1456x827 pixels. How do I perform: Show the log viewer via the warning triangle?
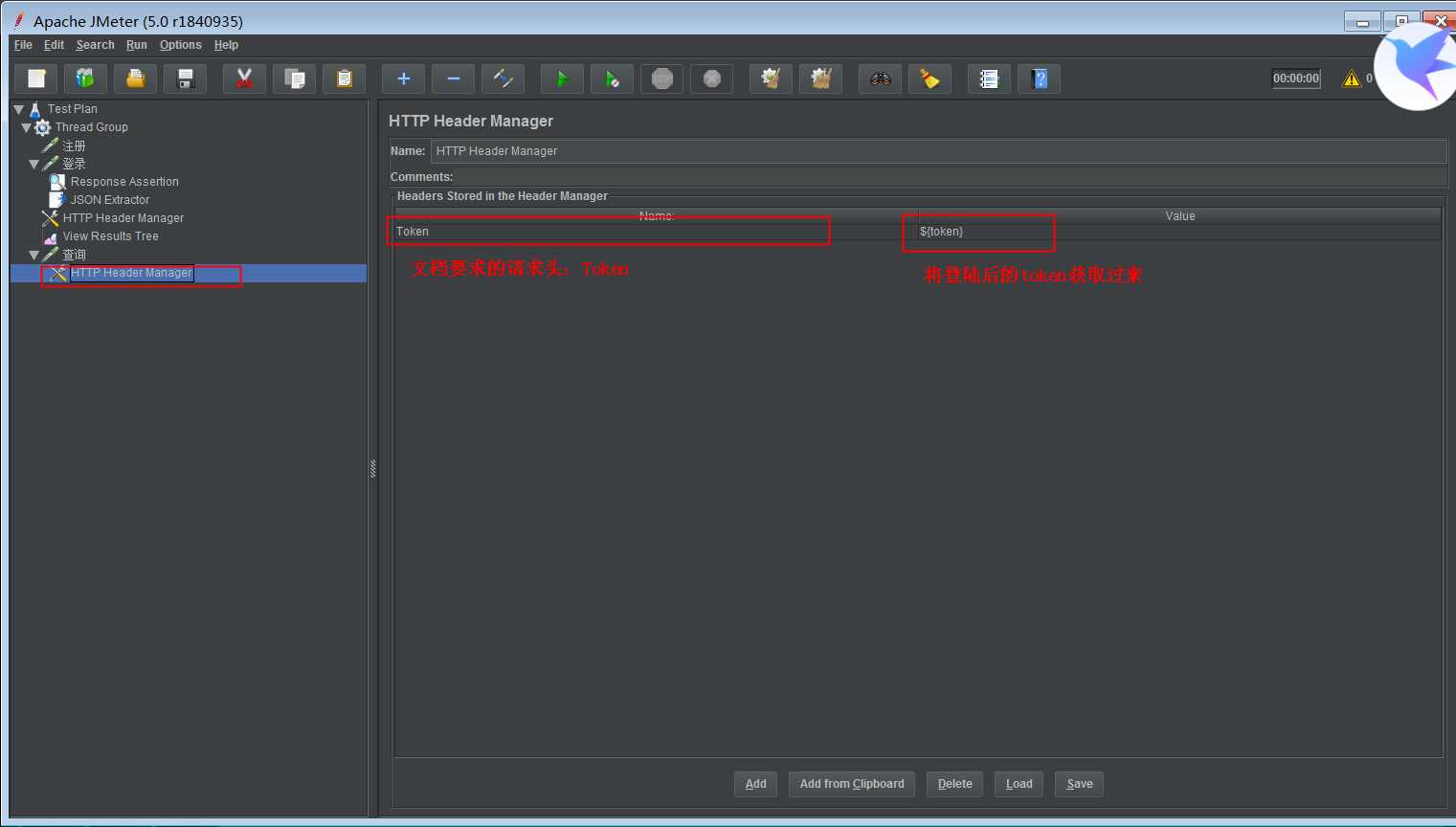[x=1352, y=78]
